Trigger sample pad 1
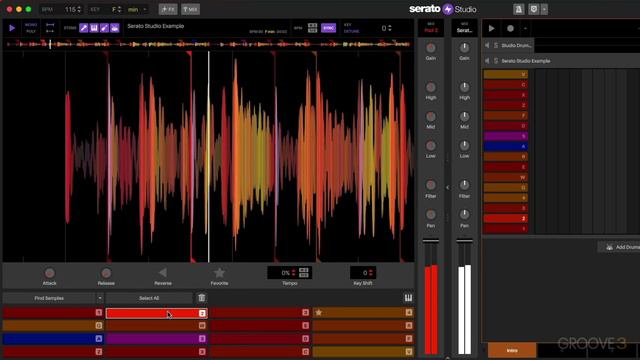Image resolution: width=640 pixels, height=360 pixels. point(53,313)
